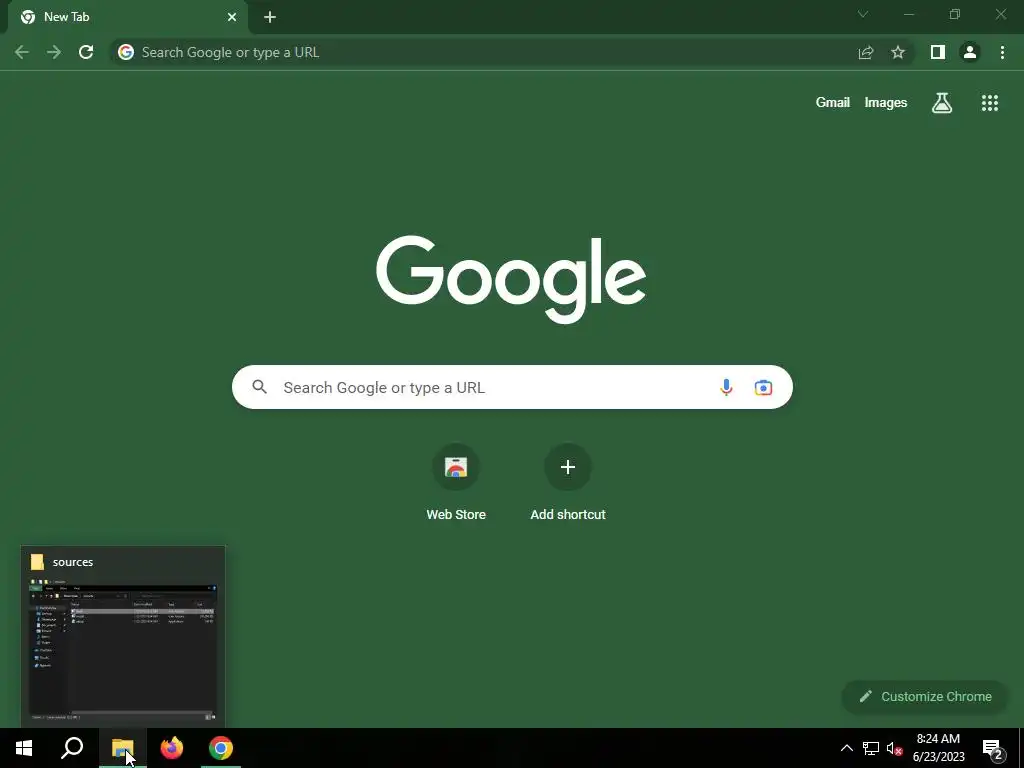Screen dimensions: 1024x768
Task: Bookmark this tab with the star icon
Action: tap(898, 52)
